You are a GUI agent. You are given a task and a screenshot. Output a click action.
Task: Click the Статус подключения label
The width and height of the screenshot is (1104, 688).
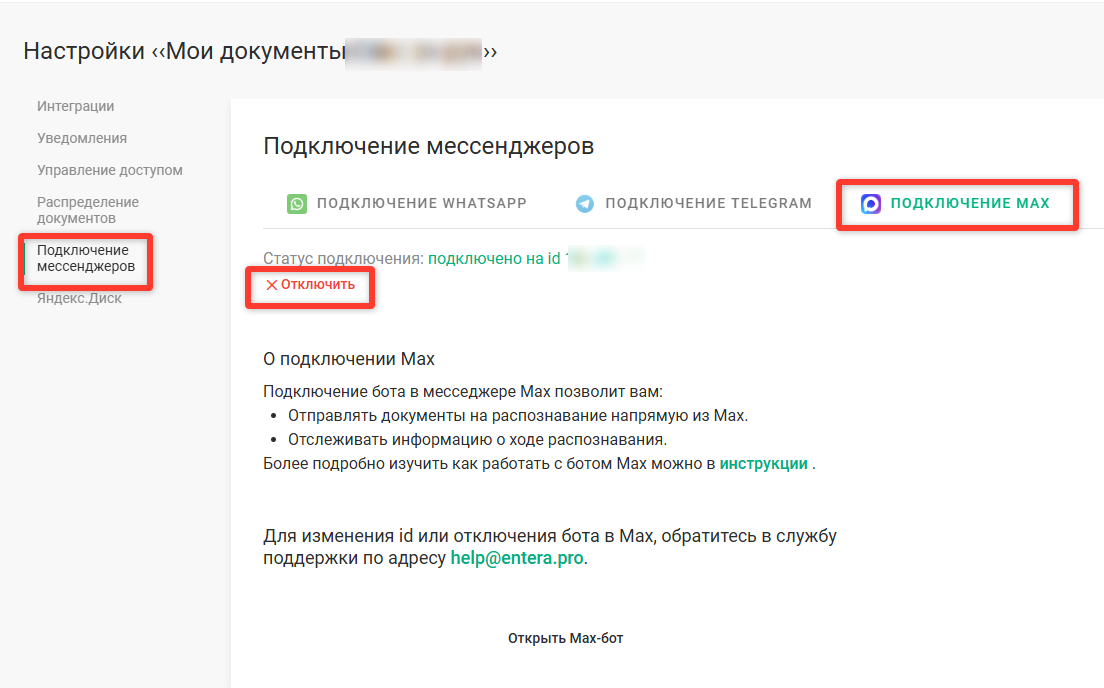[x=344, y=258]
